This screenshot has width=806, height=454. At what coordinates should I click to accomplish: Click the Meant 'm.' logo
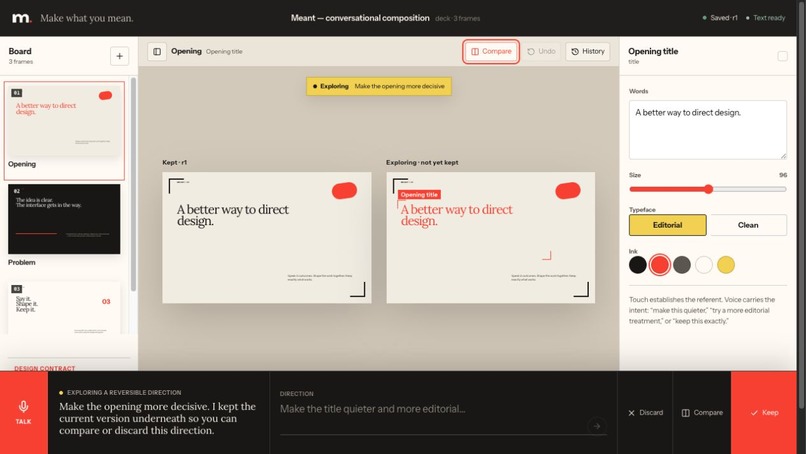(x=21, y=18)
